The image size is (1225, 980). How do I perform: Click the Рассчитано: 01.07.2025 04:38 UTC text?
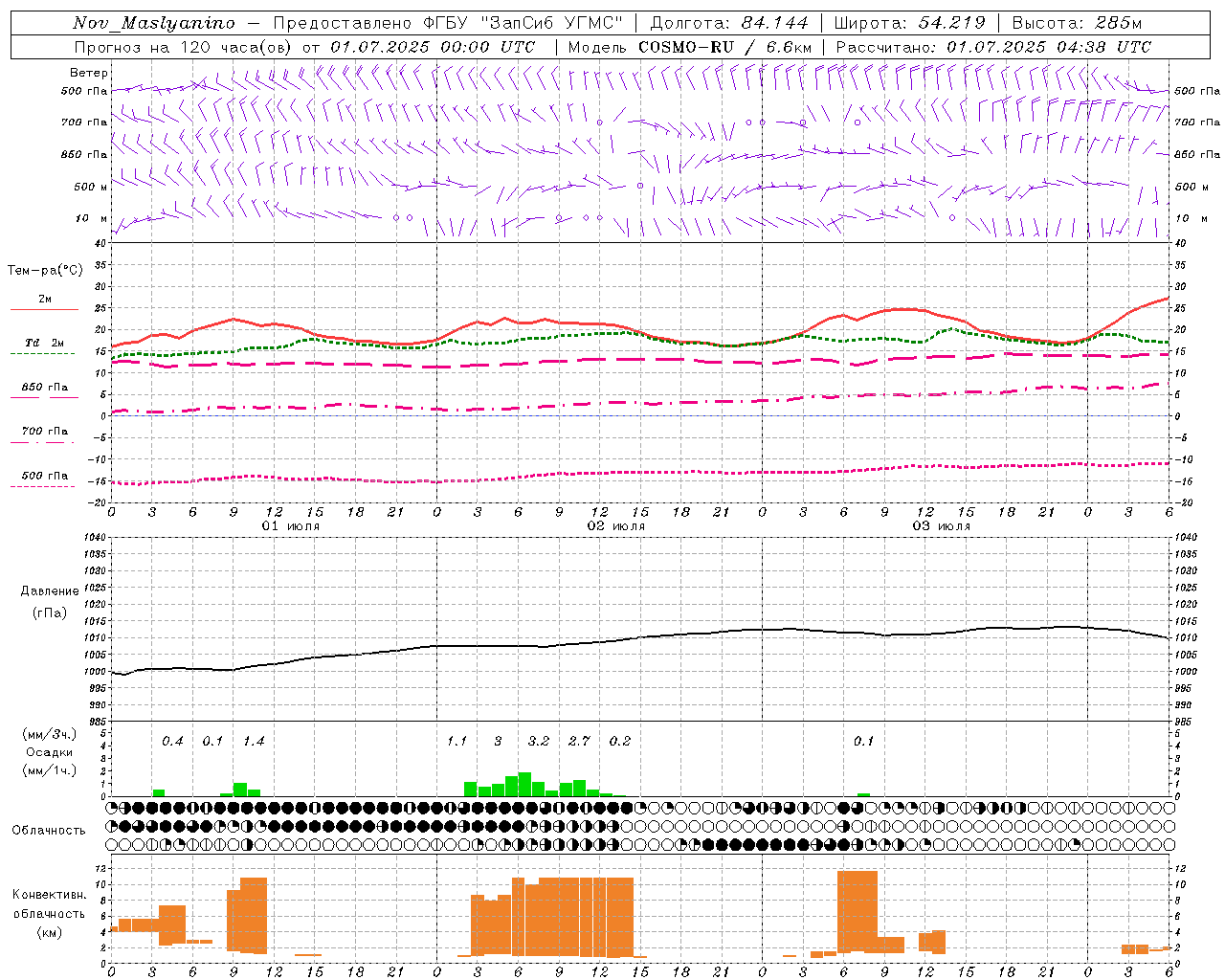click(x=993, y=47)
